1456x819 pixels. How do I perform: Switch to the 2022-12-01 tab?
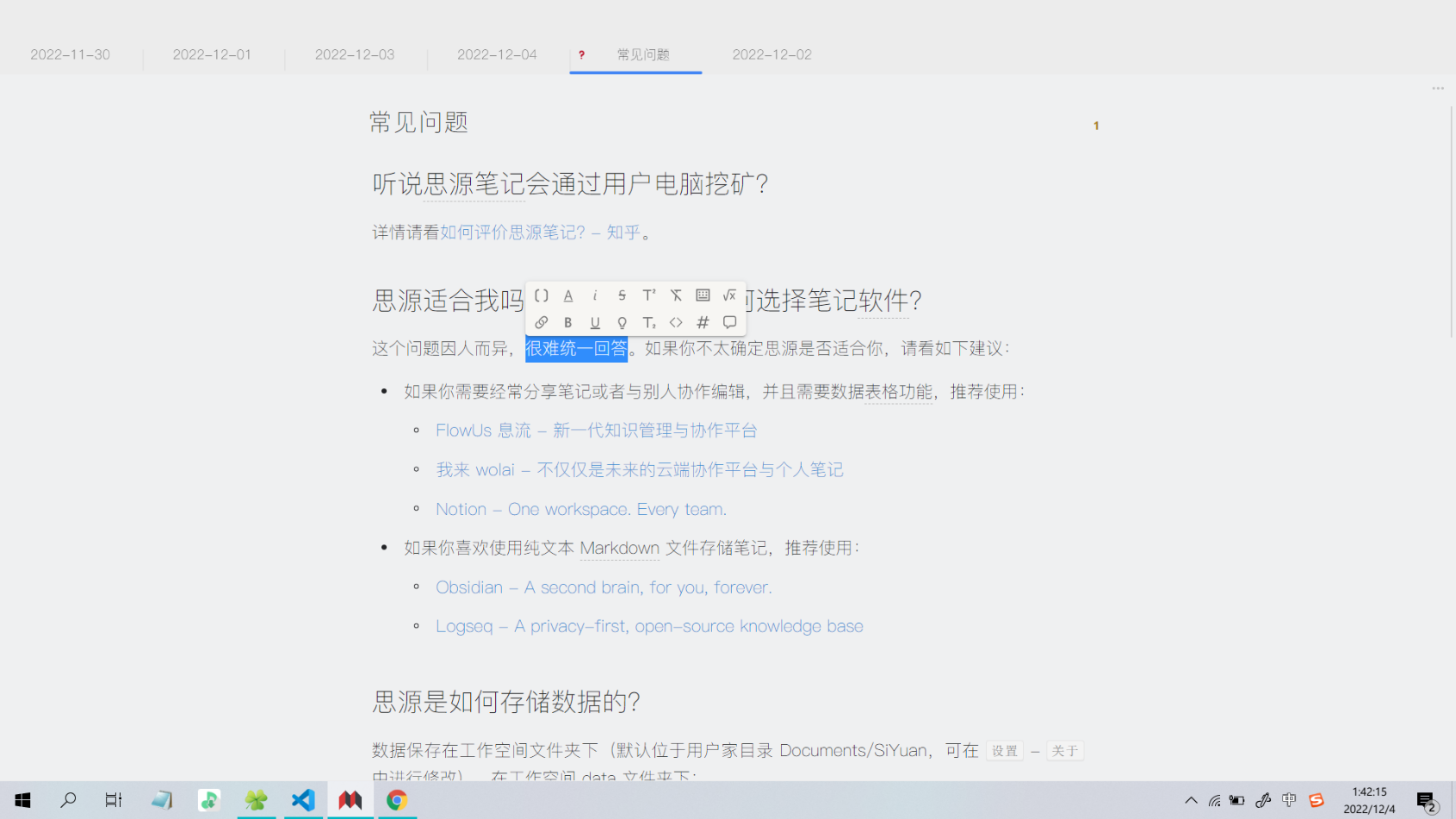click(213, 54)
